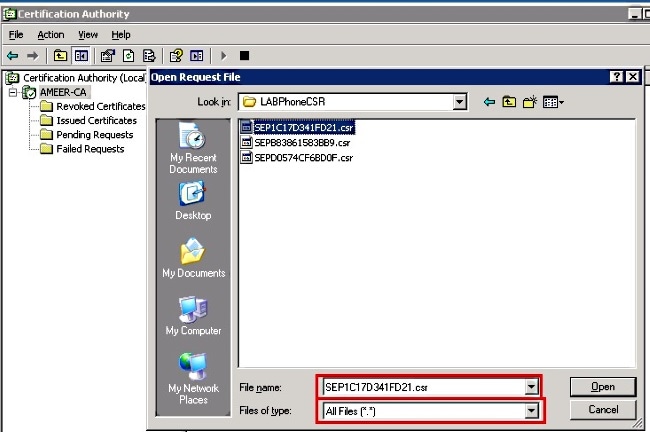Screen dimensions: 650x432
Task: Go to Desktop in places bar
Action: 193,201
